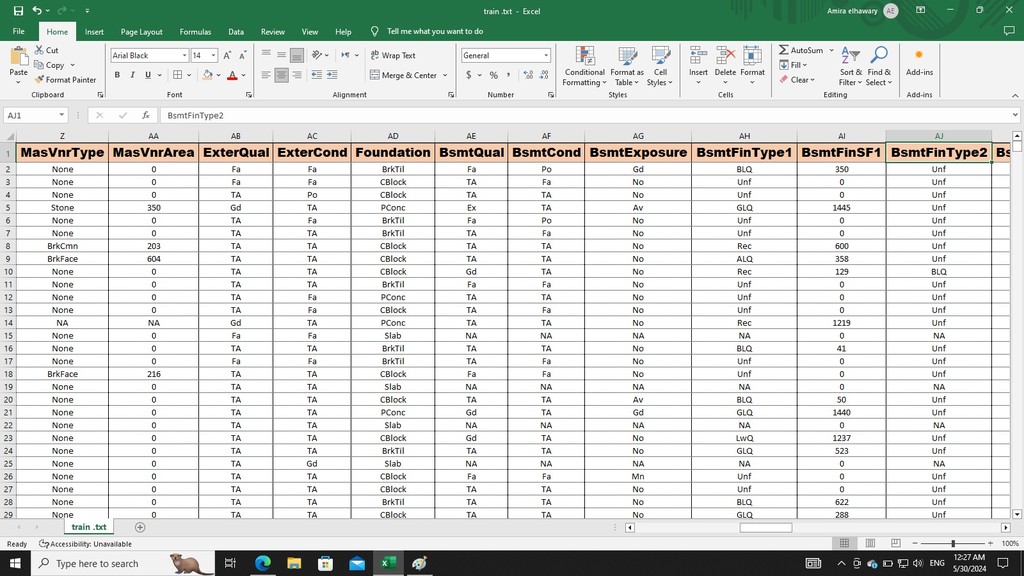
Task: Select the train .txt sheet tab
Action: click(x=89, y=526)
